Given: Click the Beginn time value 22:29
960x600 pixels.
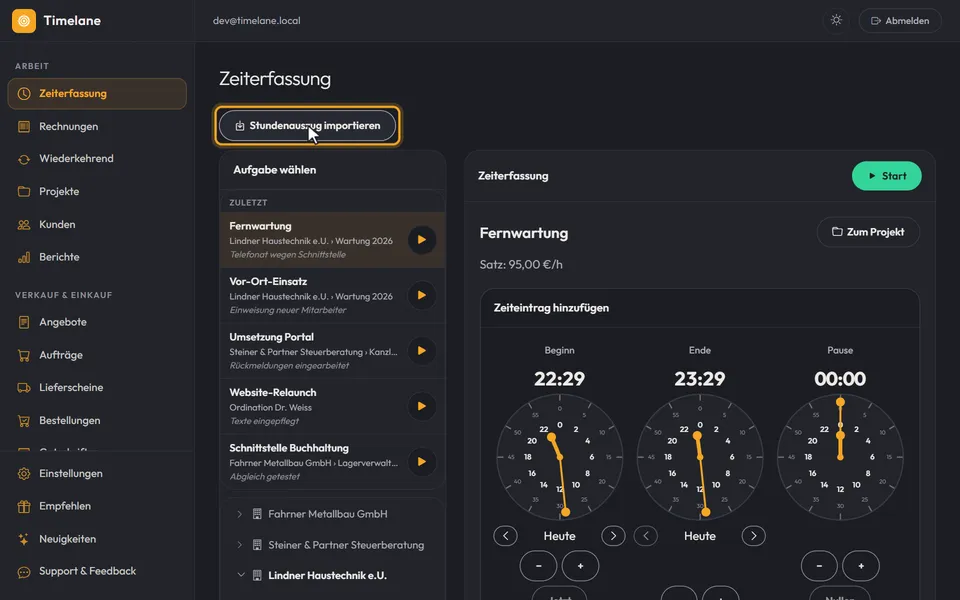Looking at the screenshot, I should pos(560,379).
